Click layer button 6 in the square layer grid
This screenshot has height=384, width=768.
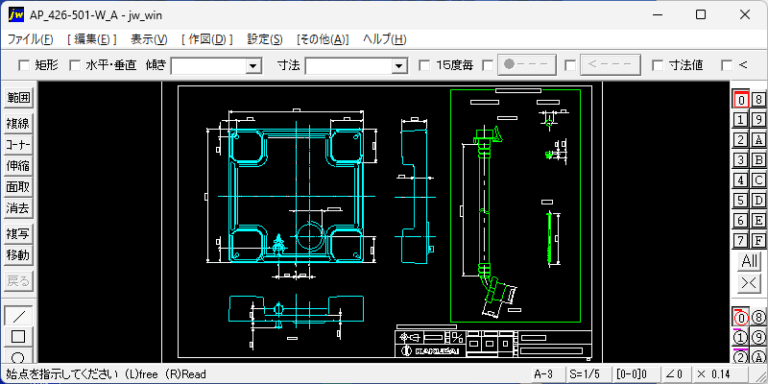tap(741, 220)
